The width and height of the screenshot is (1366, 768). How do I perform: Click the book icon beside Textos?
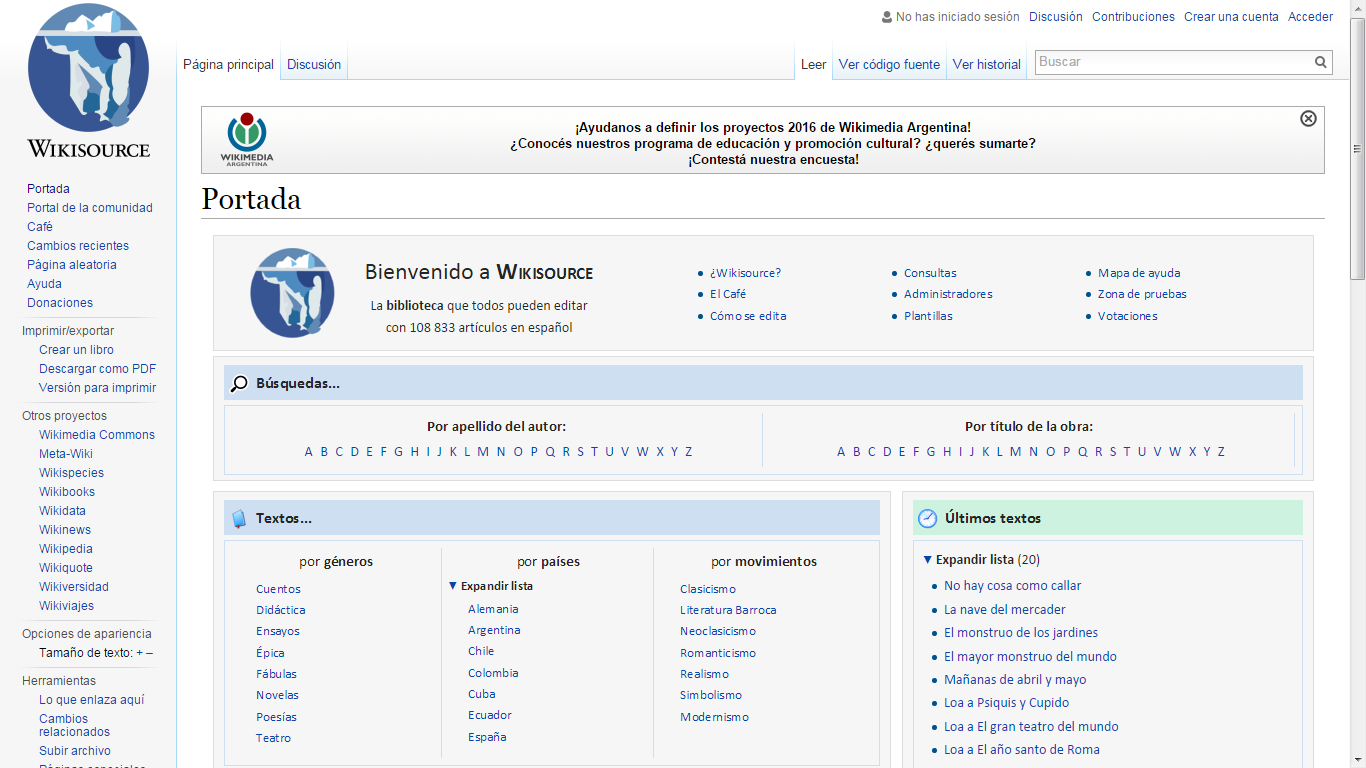click(x=239, y=518)
